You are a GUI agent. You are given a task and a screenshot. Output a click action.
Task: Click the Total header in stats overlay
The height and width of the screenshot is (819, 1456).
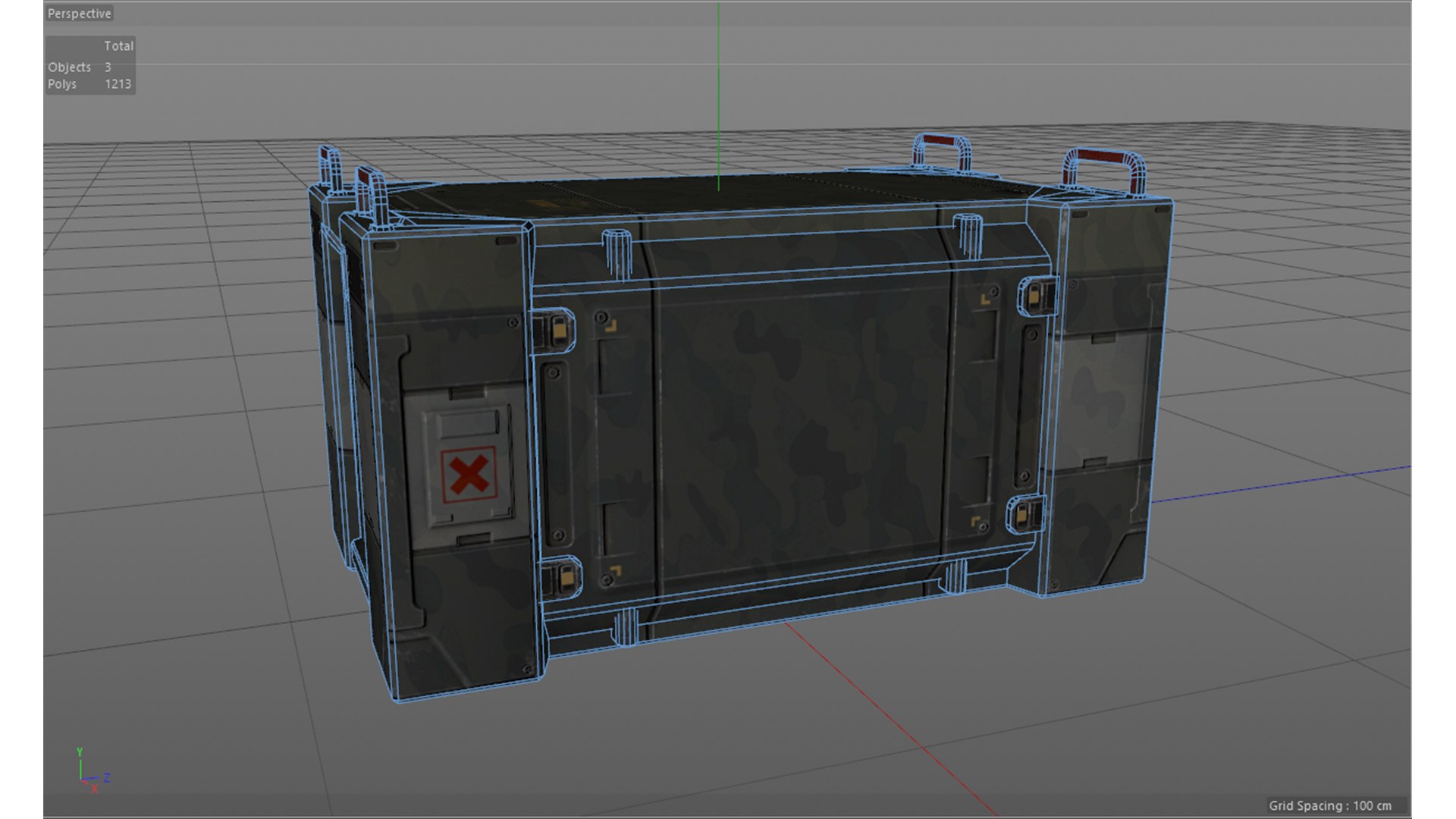[118, 46]
